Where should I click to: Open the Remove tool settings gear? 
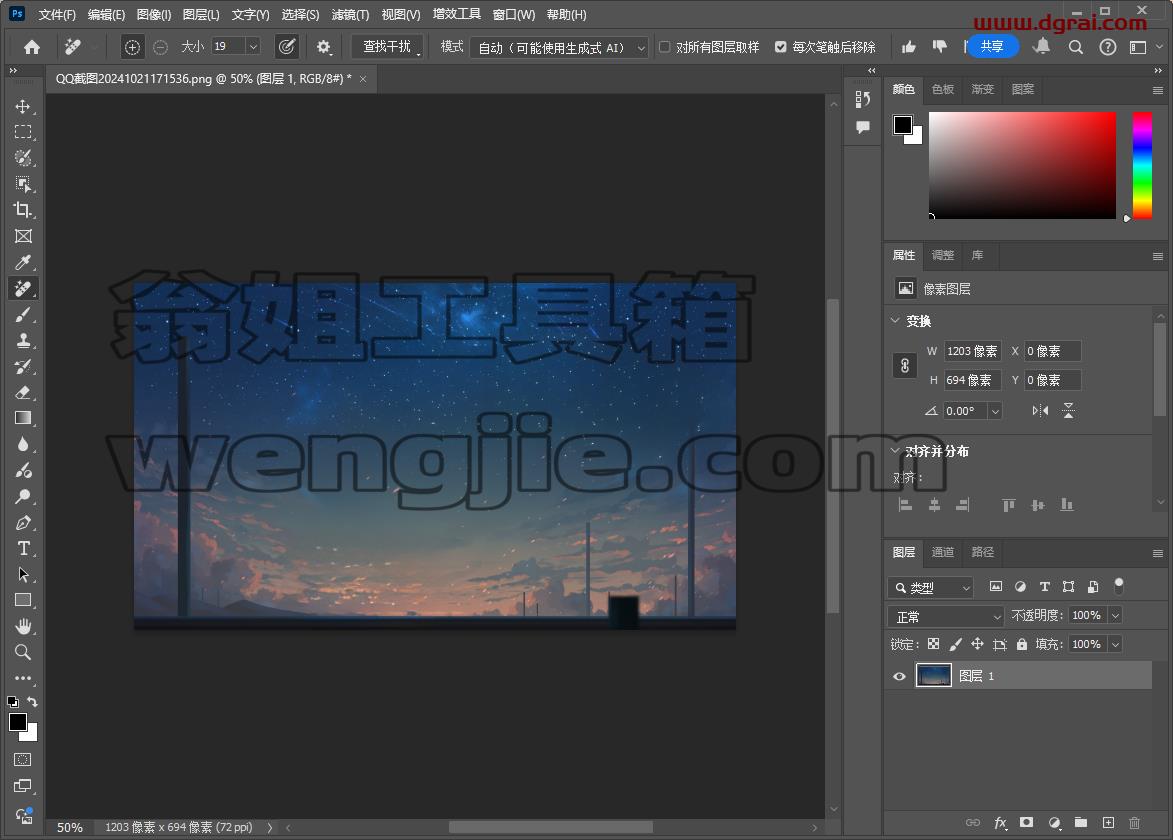click(x=323, y=47)
